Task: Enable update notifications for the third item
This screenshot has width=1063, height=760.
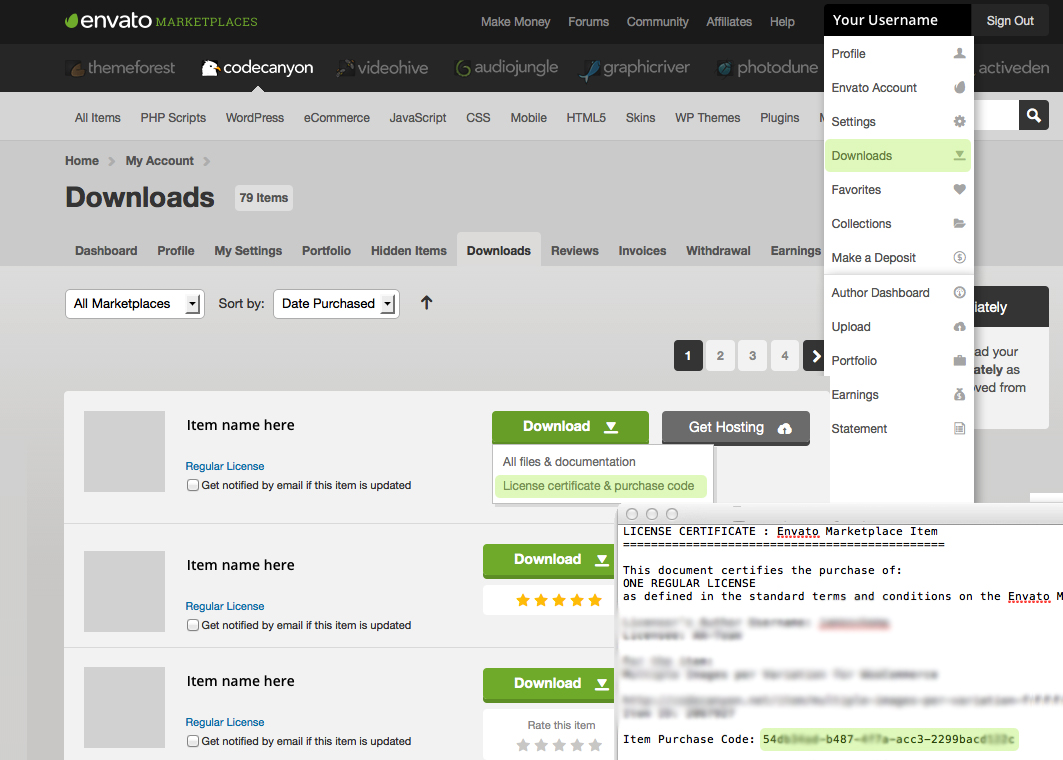Action: click(x=193, y=741)
